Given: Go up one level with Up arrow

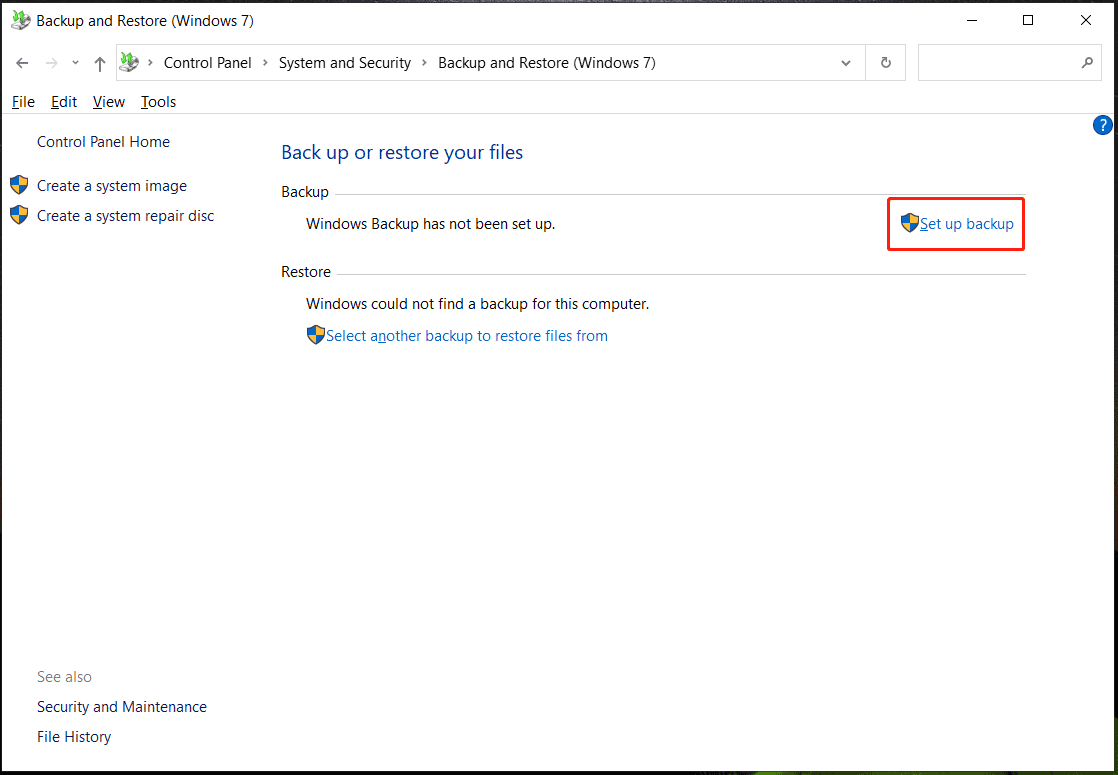Looking at the screenshot, I should pos(100,63).
